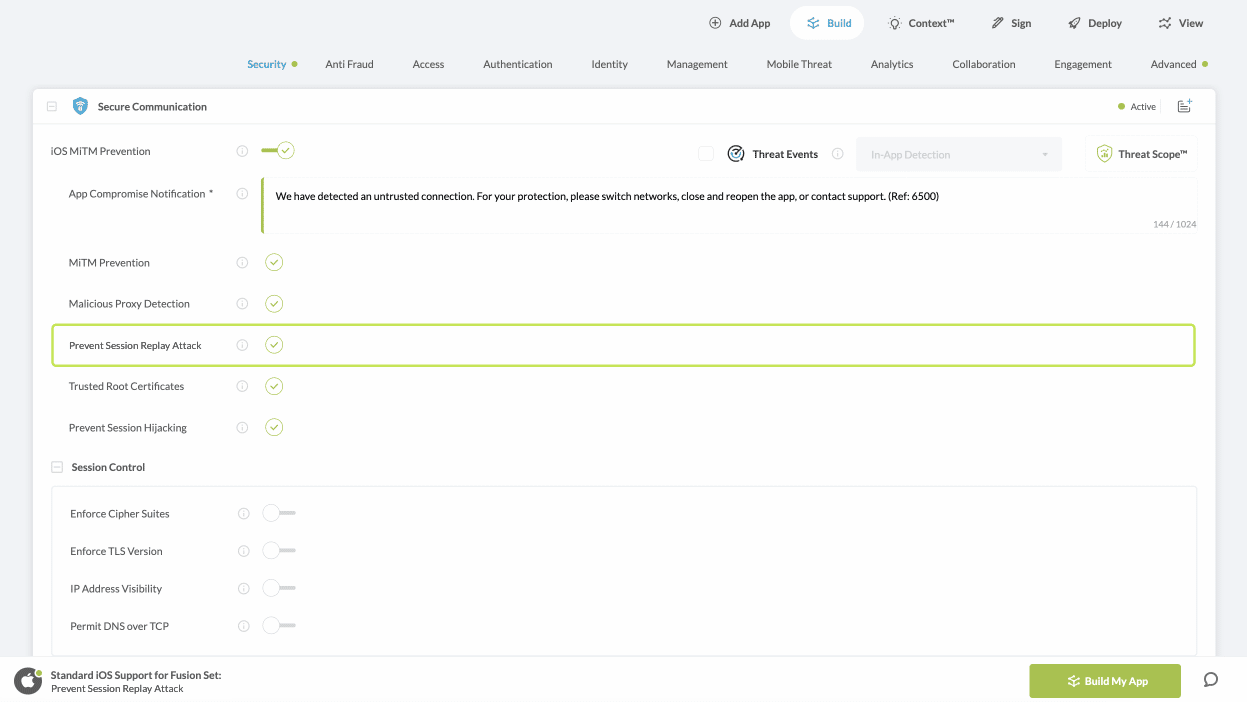Viewport: 1247px width, 702px height.
Task: Open the notes icon beside Active status
Action: [1184, 106]
